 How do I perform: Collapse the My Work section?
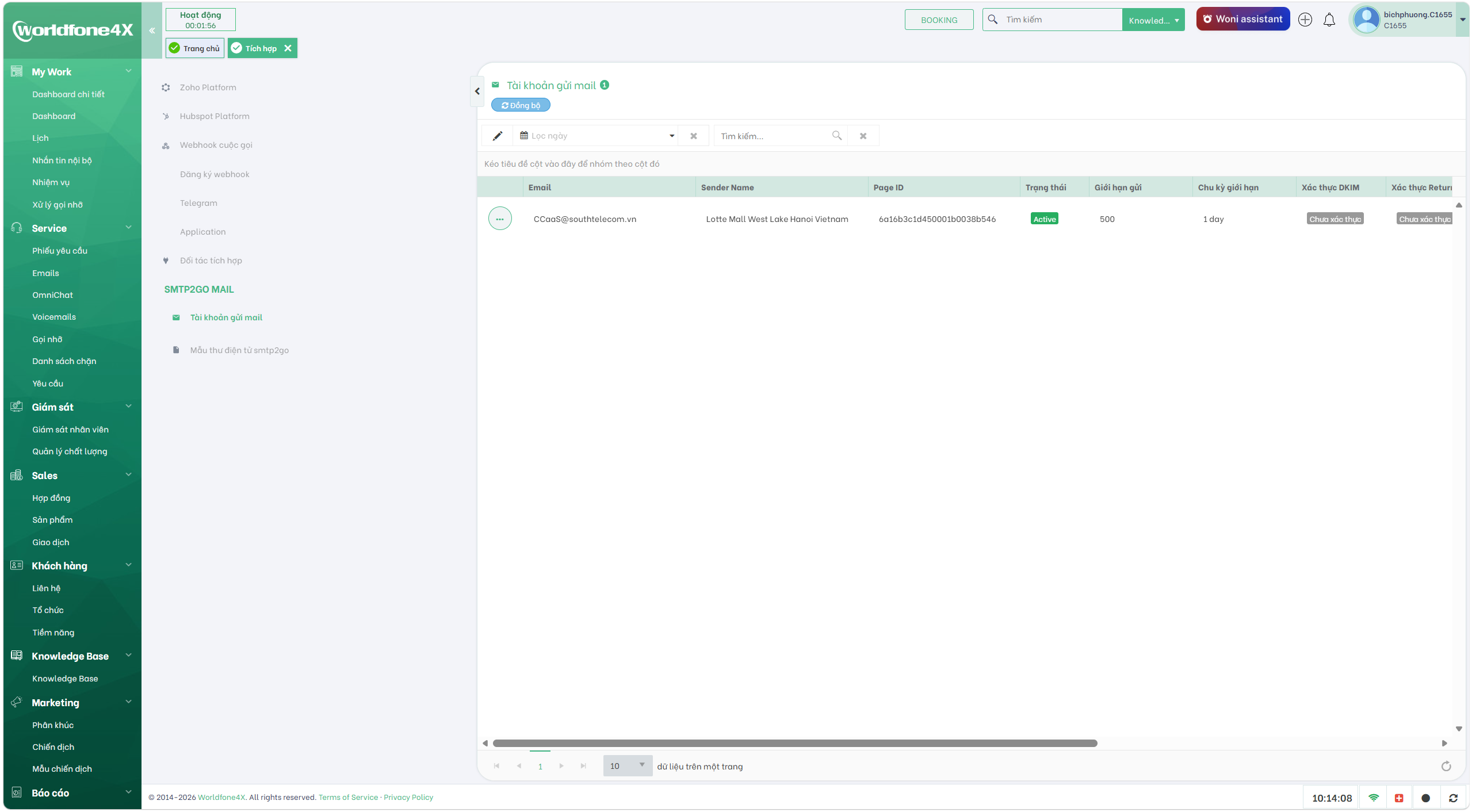[129, 71]
